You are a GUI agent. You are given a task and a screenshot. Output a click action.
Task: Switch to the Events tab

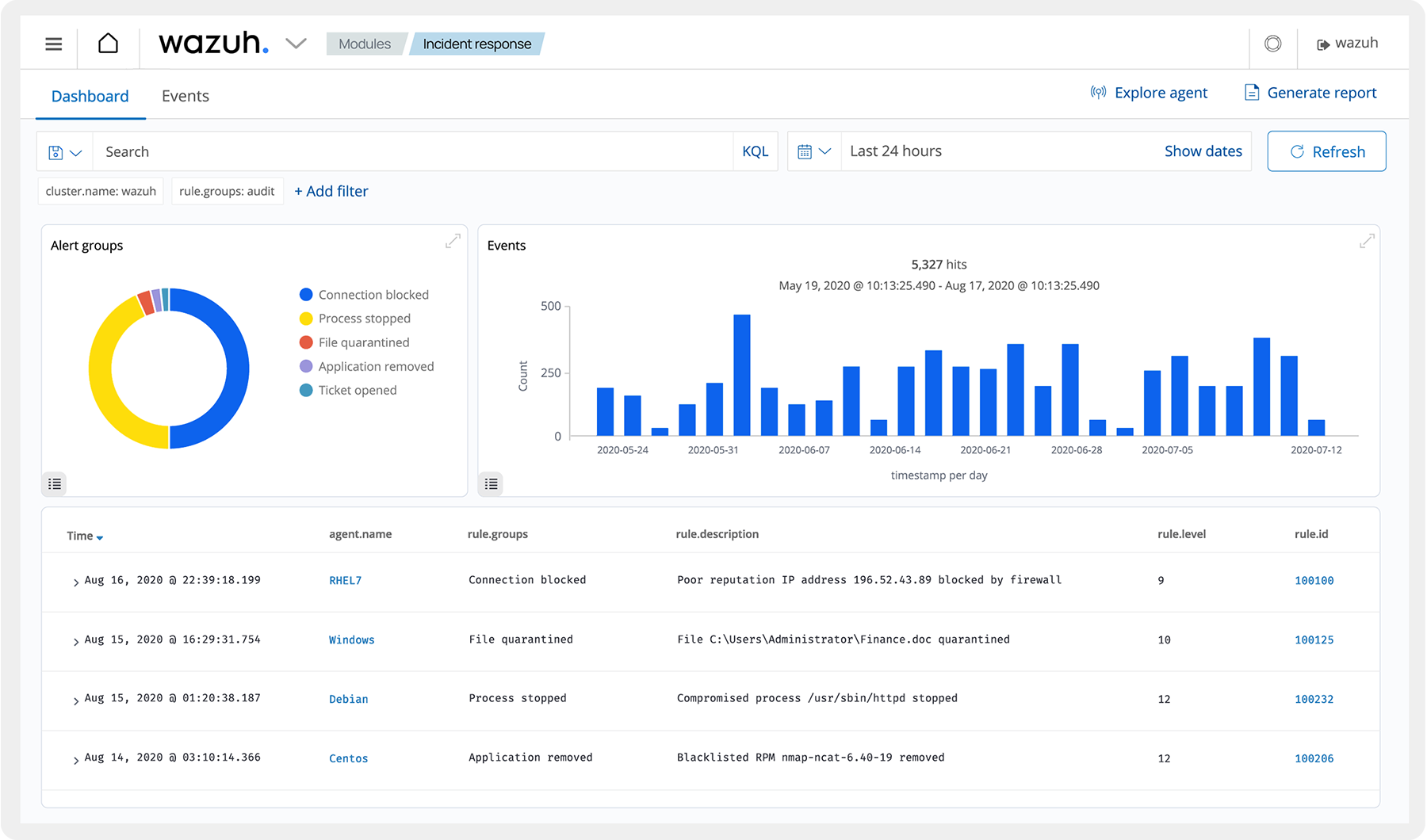(x=185, y=96)
